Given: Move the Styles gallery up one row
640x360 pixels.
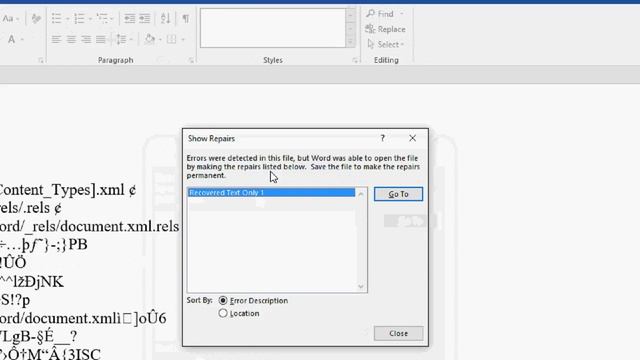Looking at the screenshot, I should point(351,15).
